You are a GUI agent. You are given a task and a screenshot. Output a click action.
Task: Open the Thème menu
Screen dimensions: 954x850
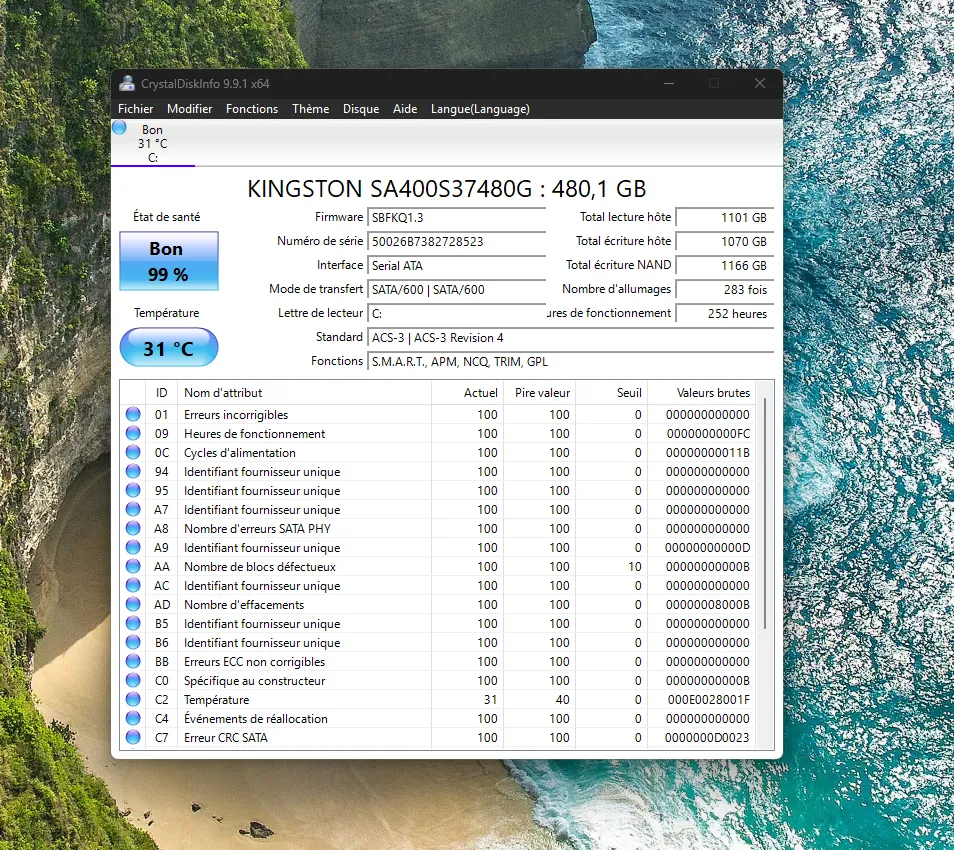click(310, 109)
